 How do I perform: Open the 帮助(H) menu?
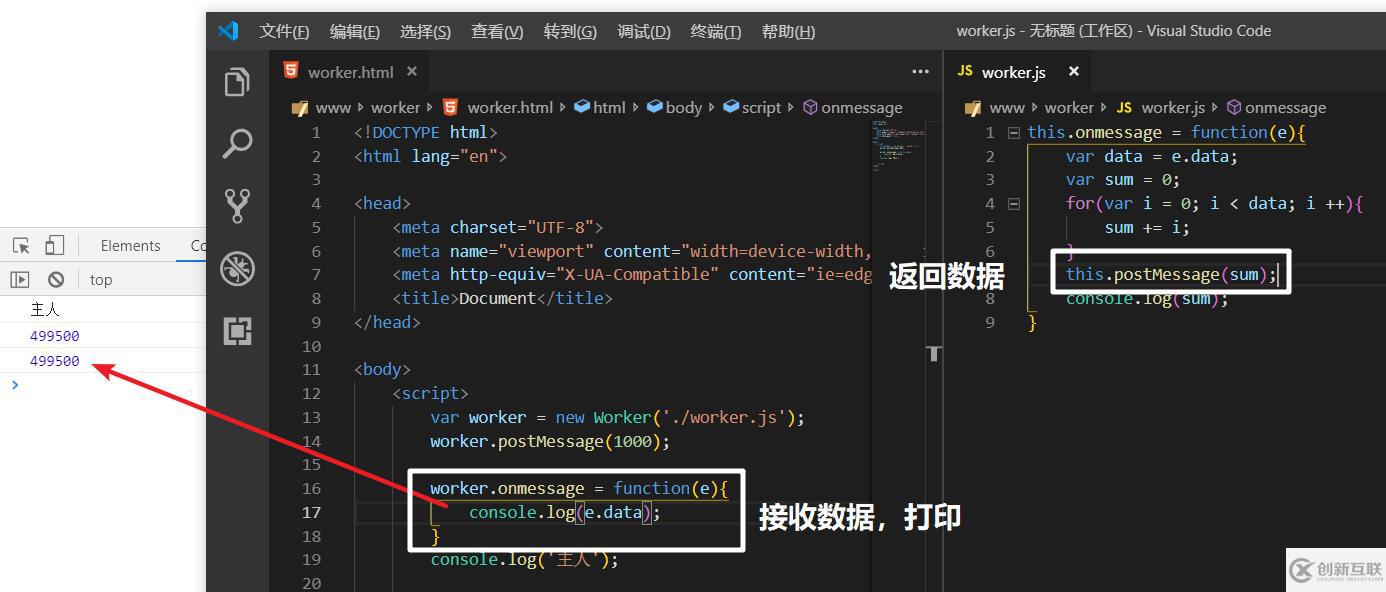click(x=788, y=31)
